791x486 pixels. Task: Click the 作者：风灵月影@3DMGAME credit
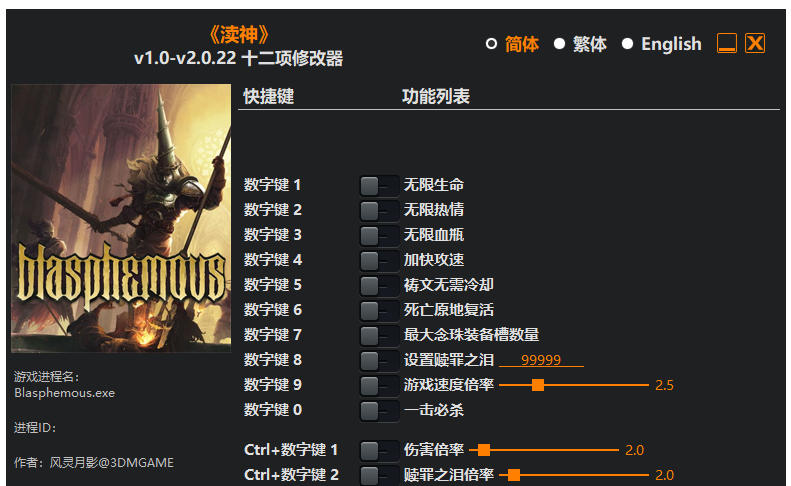(94, 463)
